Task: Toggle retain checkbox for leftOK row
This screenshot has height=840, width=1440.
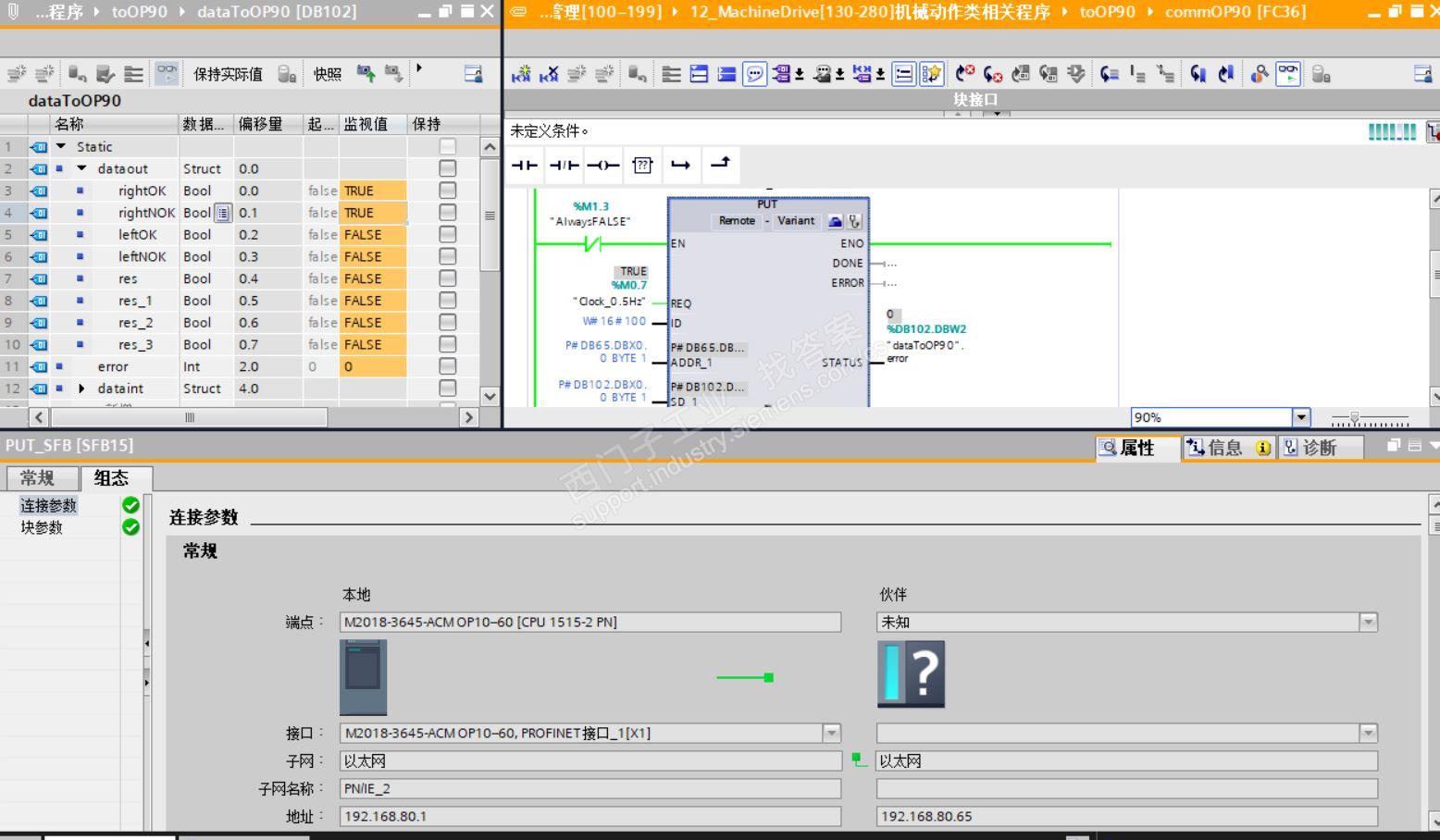Action: point(447,235)
